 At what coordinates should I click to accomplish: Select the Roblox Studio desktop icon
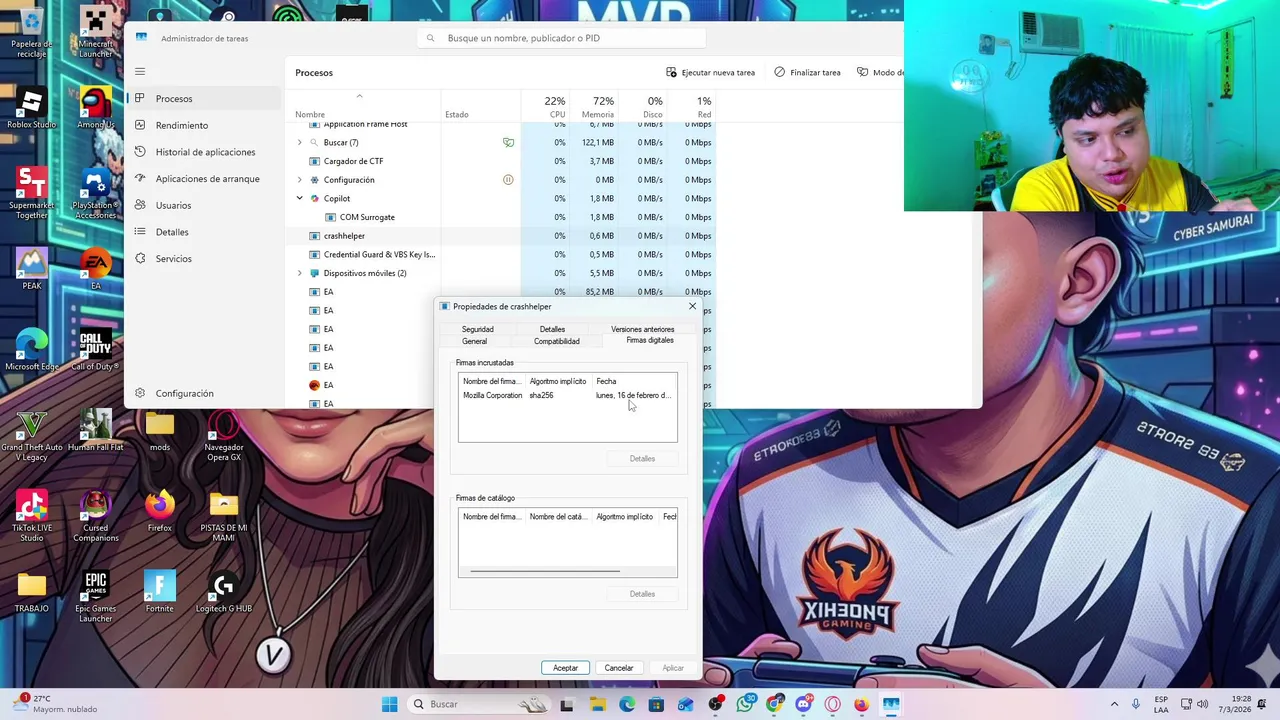[31, 108]
